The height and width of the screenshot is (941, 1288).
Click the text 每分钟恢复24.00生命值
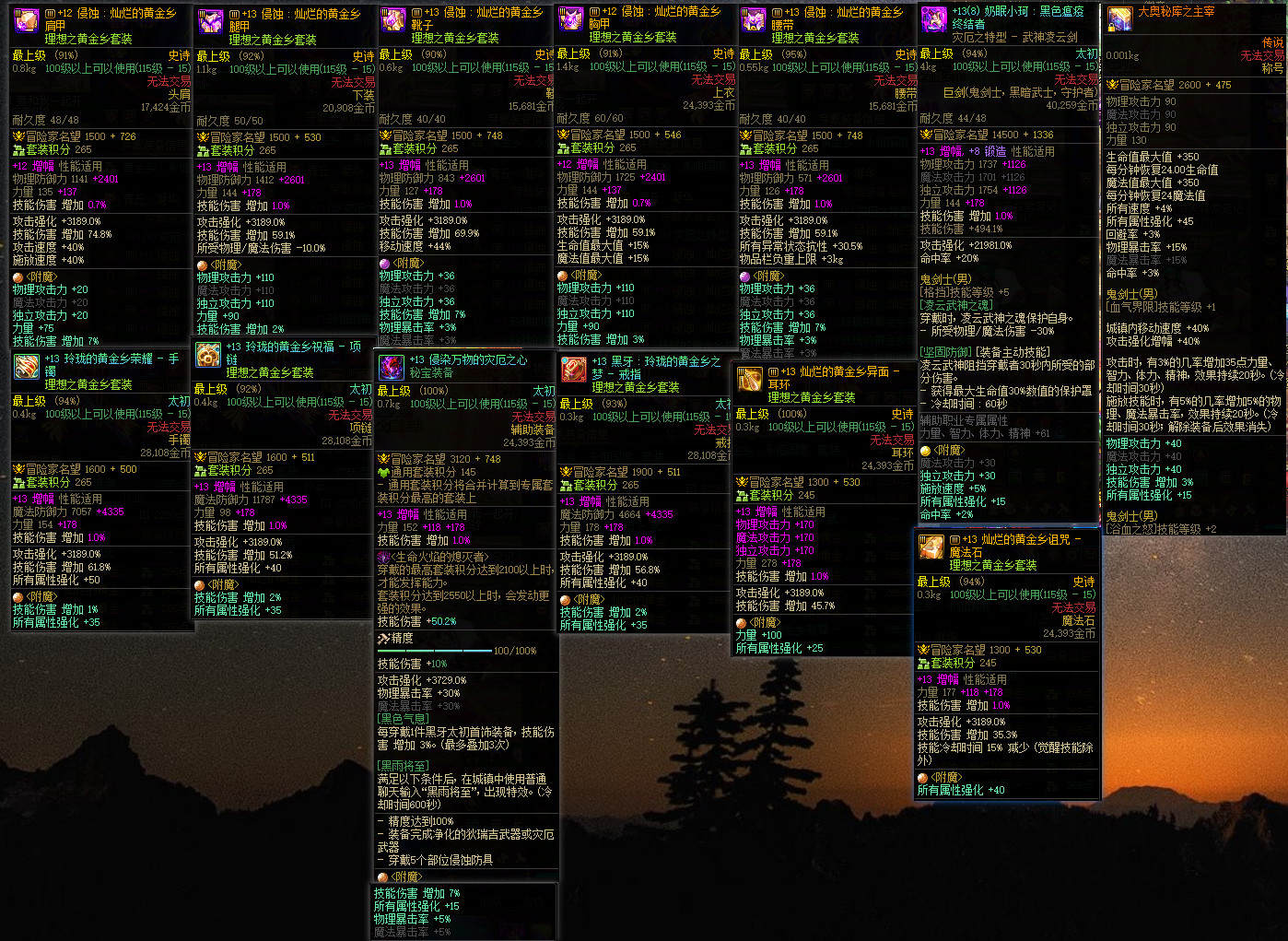click(1163, 170)
